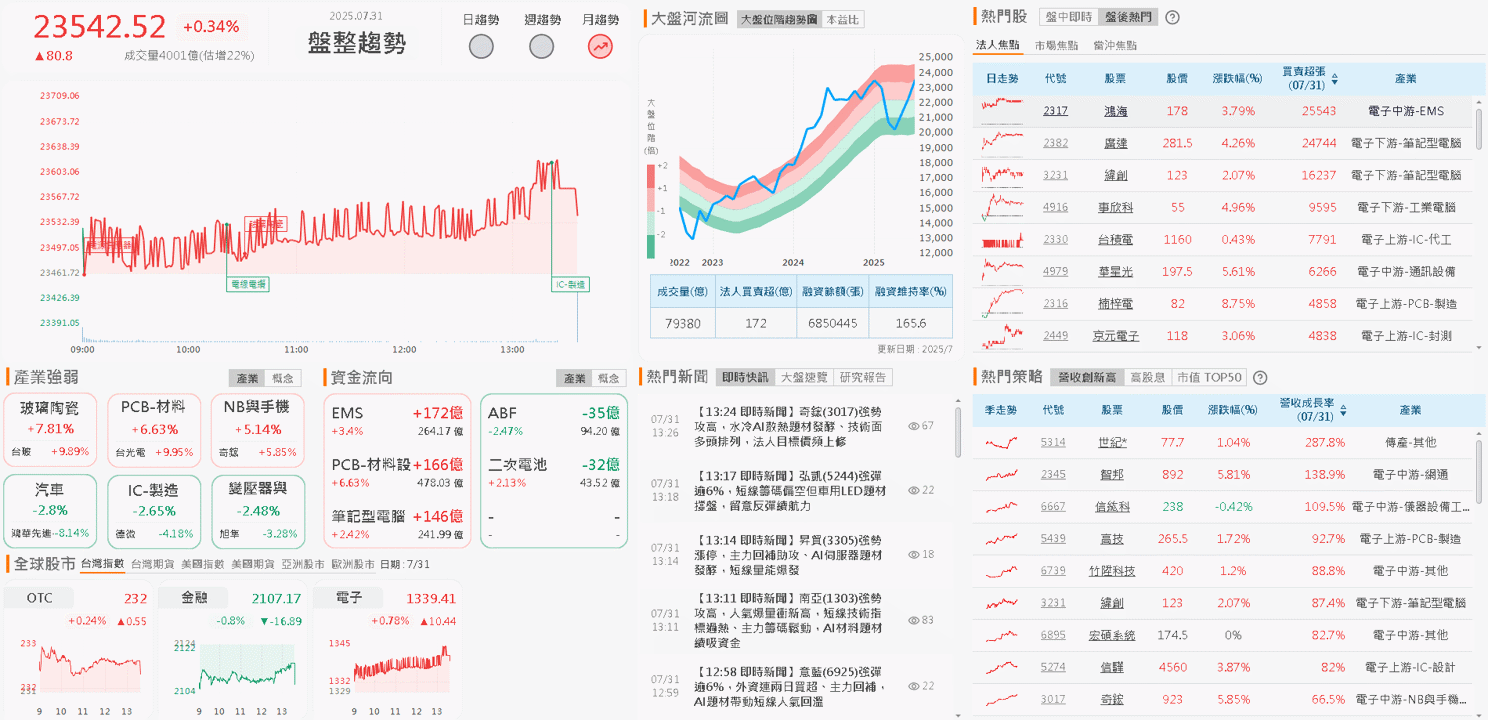Select 盤中即時 in 熱門股
This screenshot has height=720, width=1488.
click(x=1068, y=17)
